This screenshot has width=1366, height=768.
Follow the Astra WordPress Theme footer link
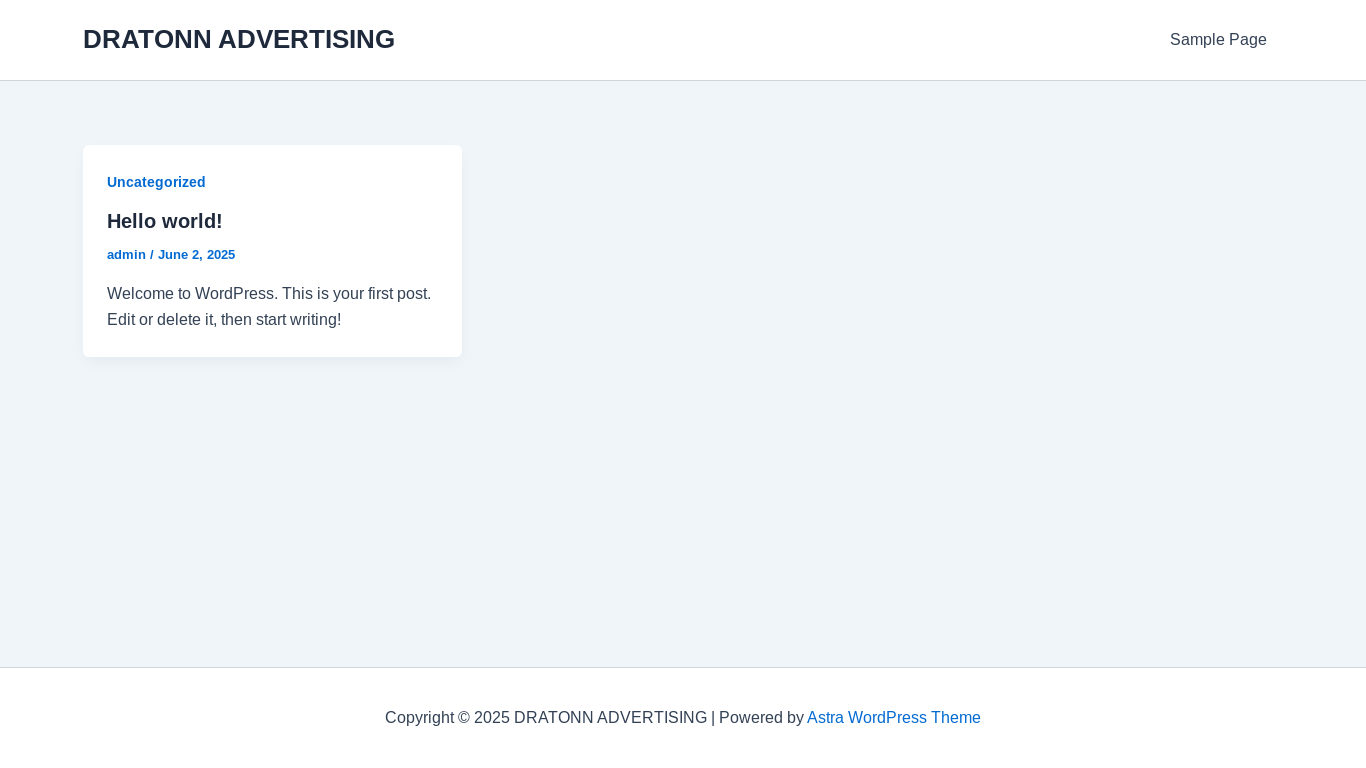[894, 718]
